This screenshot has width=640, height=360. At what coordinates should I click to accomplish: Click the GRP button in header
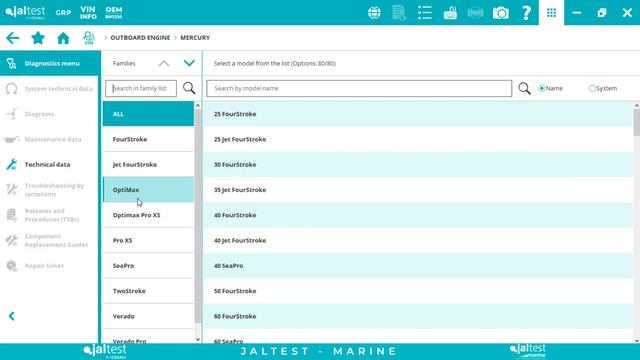pyautogui.click(x=63, y=13)
